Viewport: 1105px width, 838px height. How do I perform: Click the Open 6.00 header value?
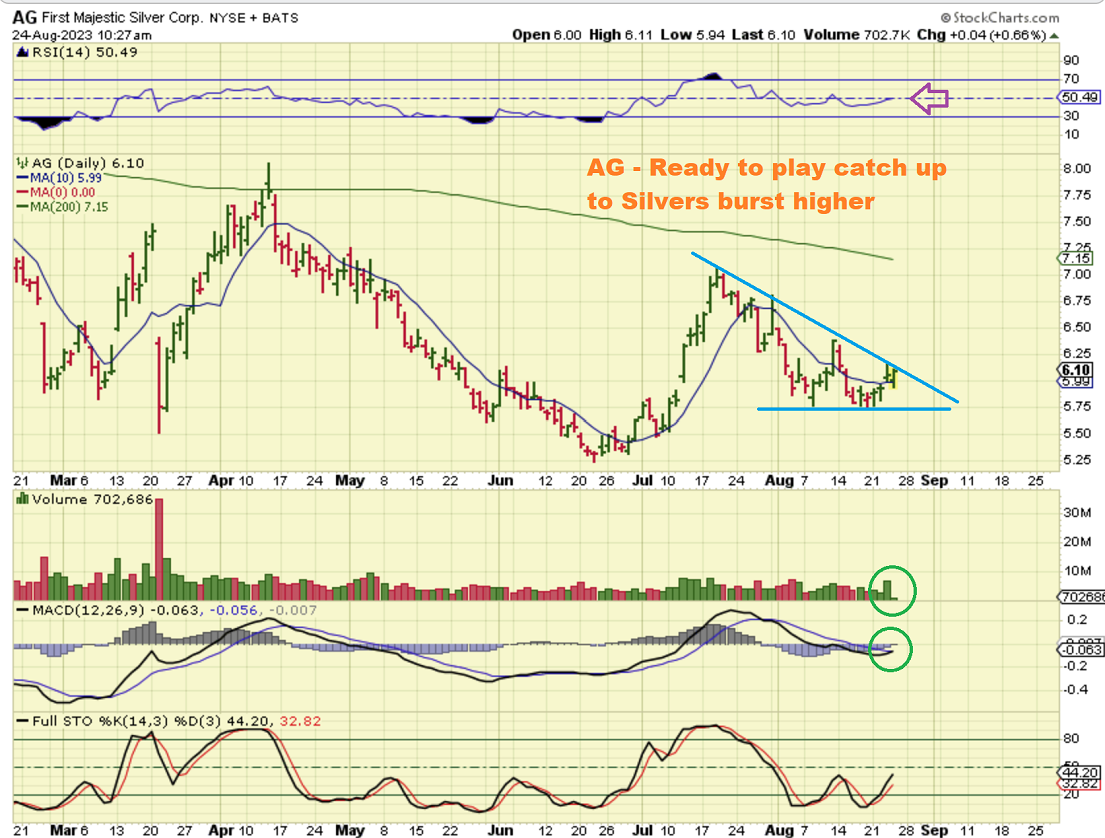click(547, 35)
